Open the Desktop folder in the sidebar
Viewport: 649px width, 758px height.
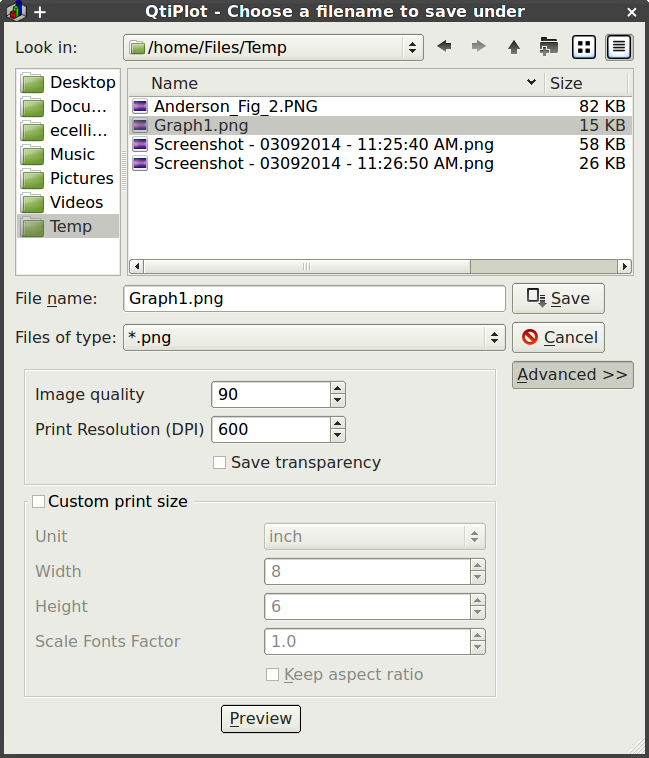pos(68,83)
